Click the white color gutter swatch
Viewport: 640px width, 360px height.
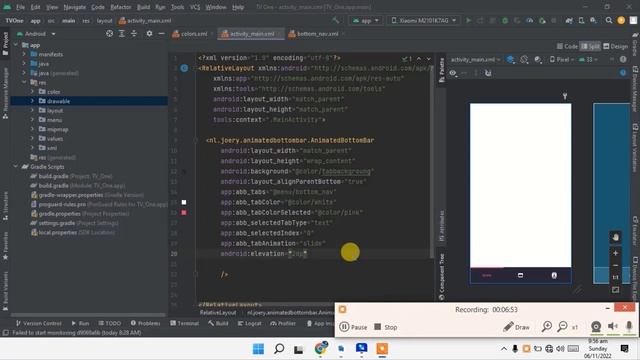(x=184, y=202)
